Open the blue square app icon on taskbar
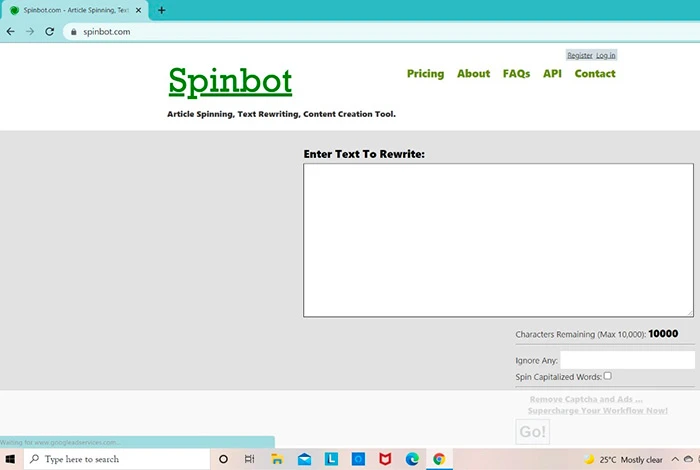The height and width of the screenshot is (470, 700). pos(358,459)
